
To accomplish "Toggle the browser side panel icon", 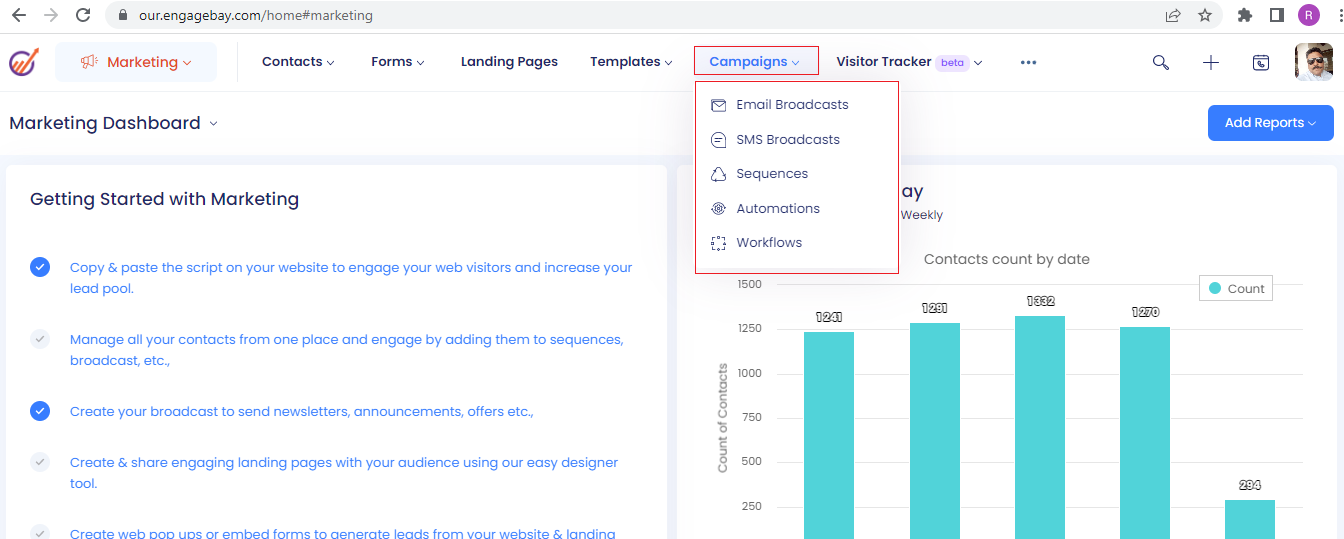I will (1277, 15).
